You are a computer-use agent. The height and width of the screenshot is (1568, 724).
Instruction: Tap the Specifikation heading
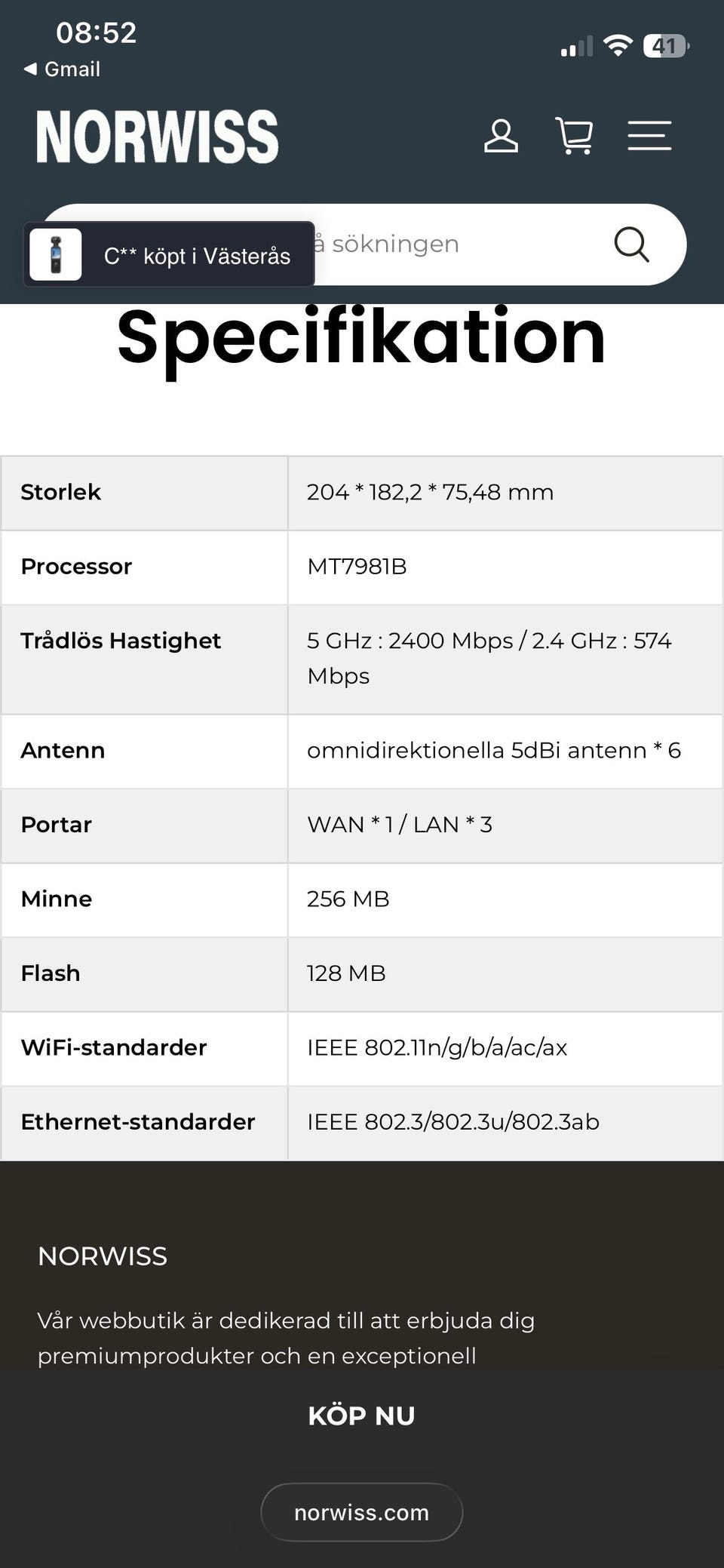point(361,337)
